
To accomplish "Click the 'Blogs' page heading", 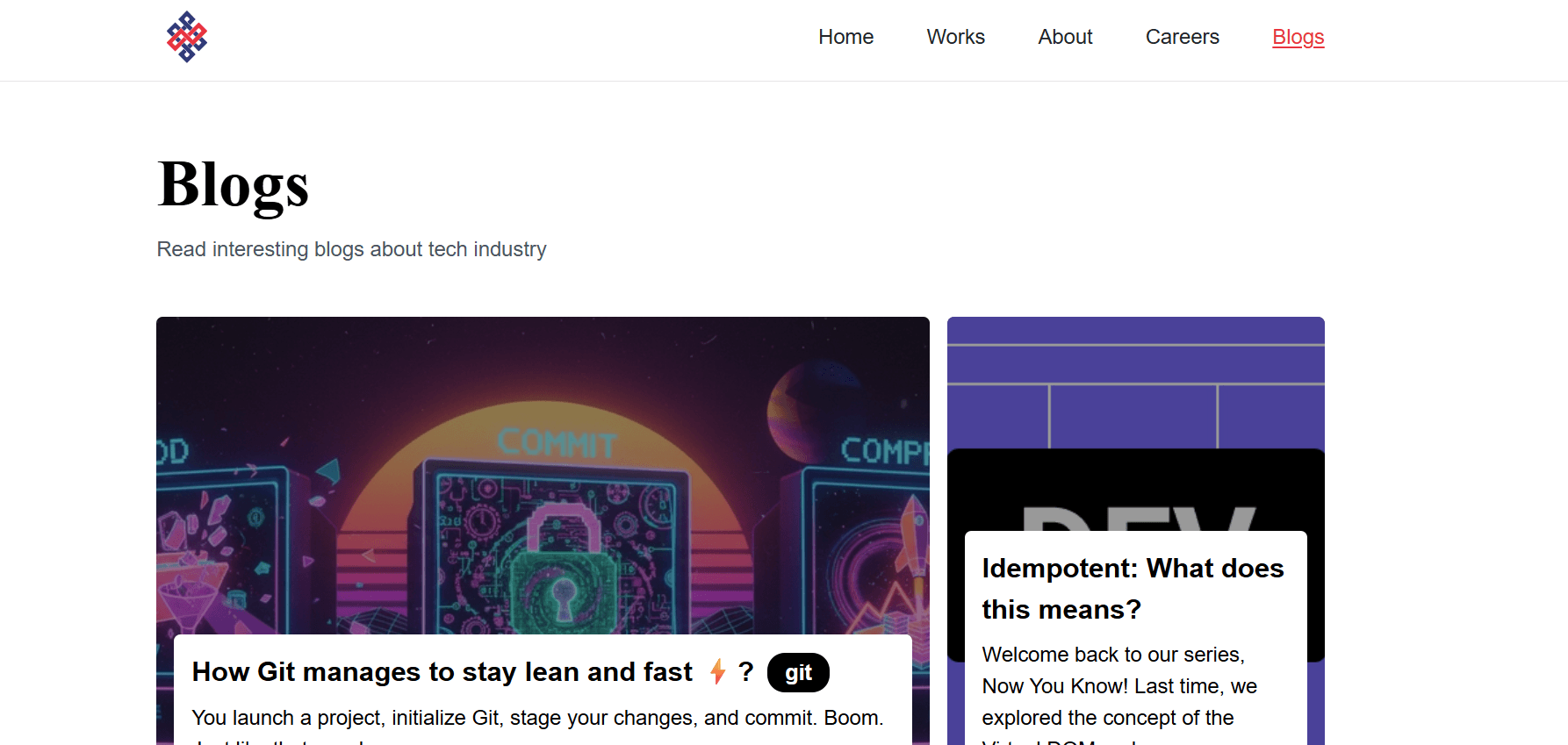I will coord(233,185).
